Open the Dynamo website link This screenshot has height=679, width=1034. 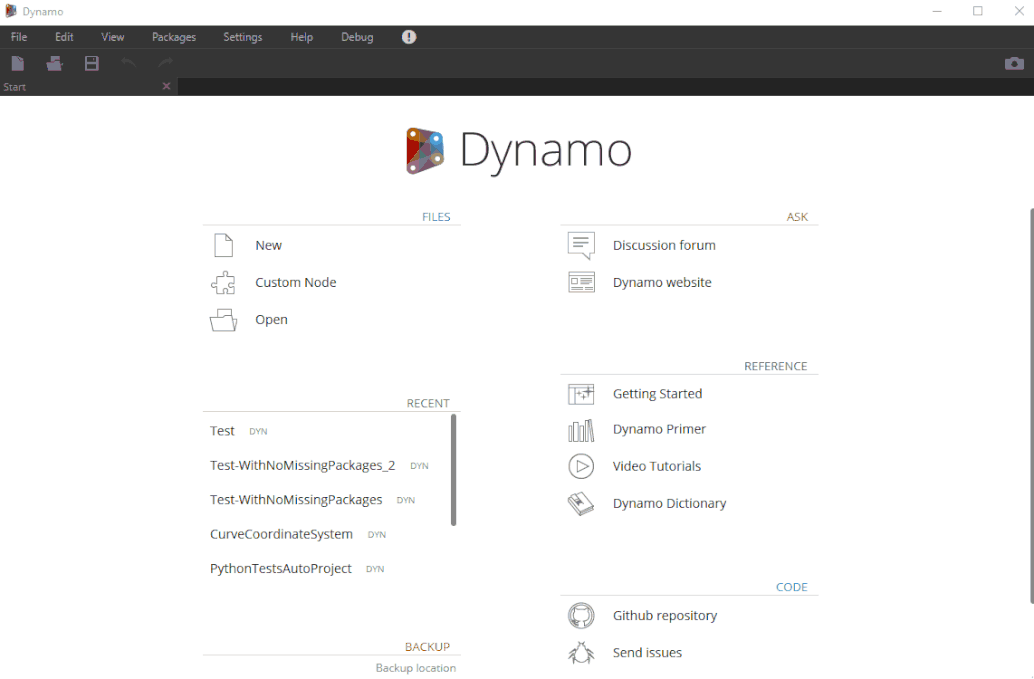(662, 282)
